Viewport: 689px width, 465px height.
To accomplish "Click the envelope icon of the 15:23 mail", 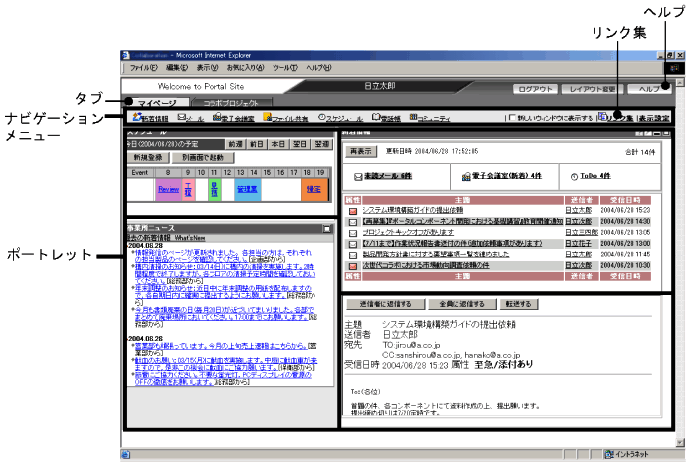I will (353, 211).
